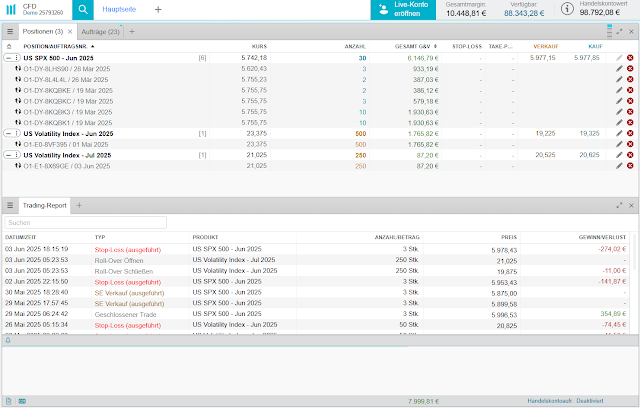Click Verkauf price 19,225
This screenshot has height=408, width=640.
545,133
